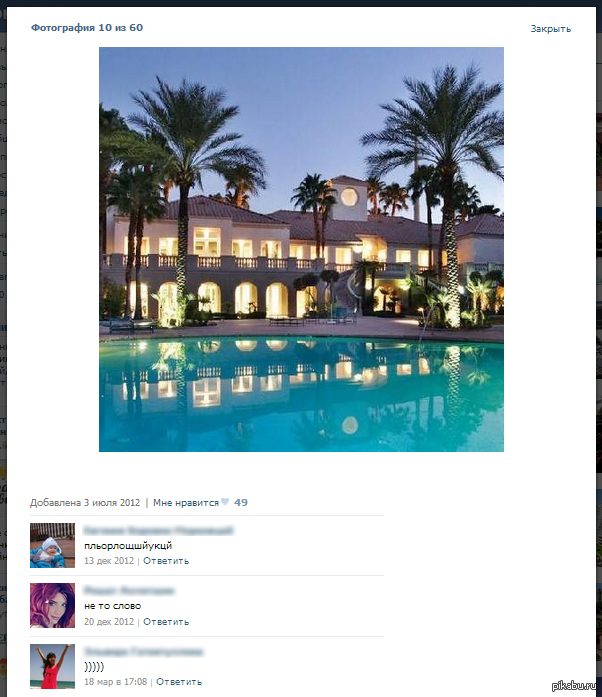Reply to the 20 дек 2012 comment
This screenshot has width=602, height=697.
click(x=166, y=622)
